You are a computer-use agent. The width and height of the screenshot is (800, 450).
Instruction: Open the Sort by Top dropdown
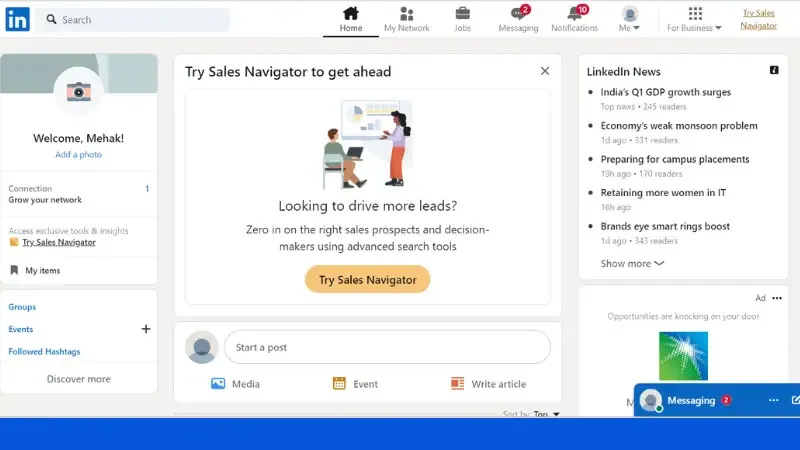531,414
